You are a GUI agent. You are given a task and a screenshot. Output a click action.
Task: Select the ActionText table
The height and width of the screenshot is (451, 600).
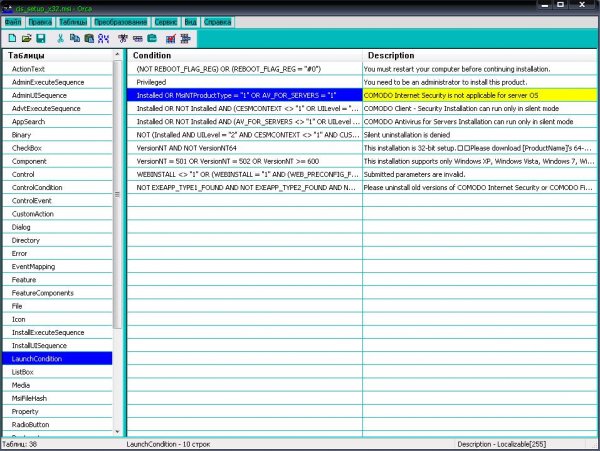click(57, 69)
